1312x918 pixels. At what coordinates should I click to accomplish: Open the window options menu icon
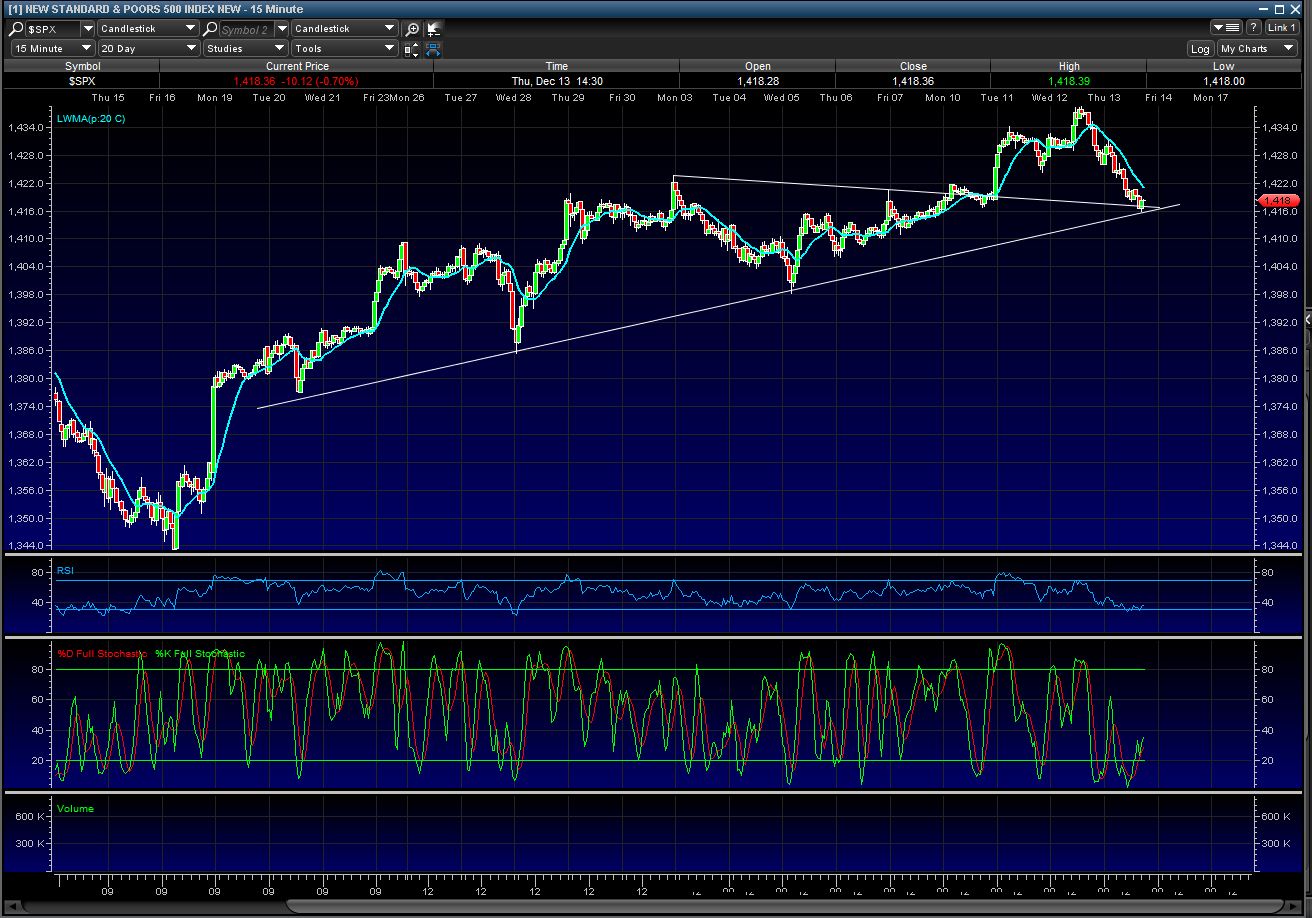coord(1226,28)
